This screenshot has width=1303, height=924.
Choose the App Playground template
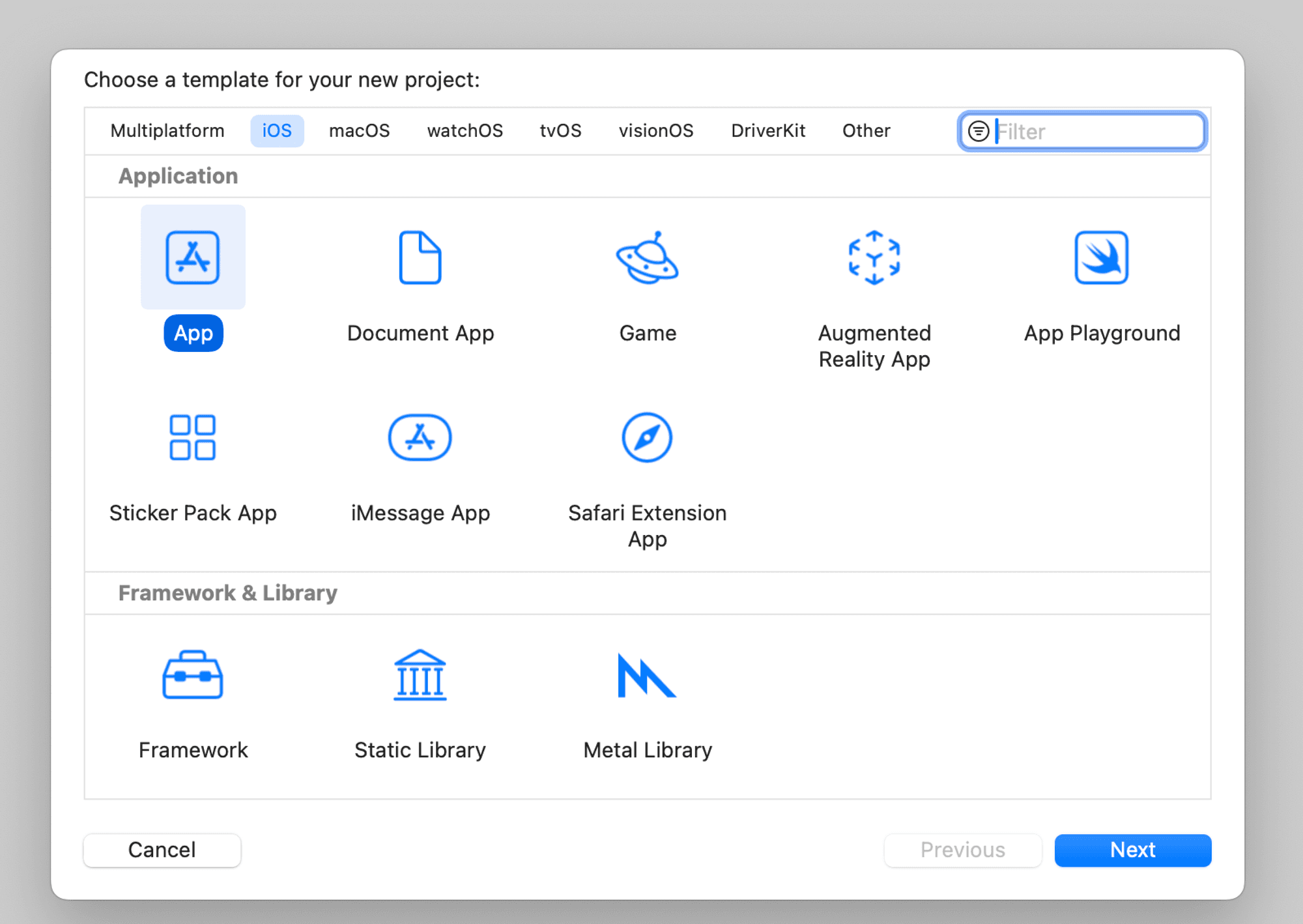tap(1101, 258)
